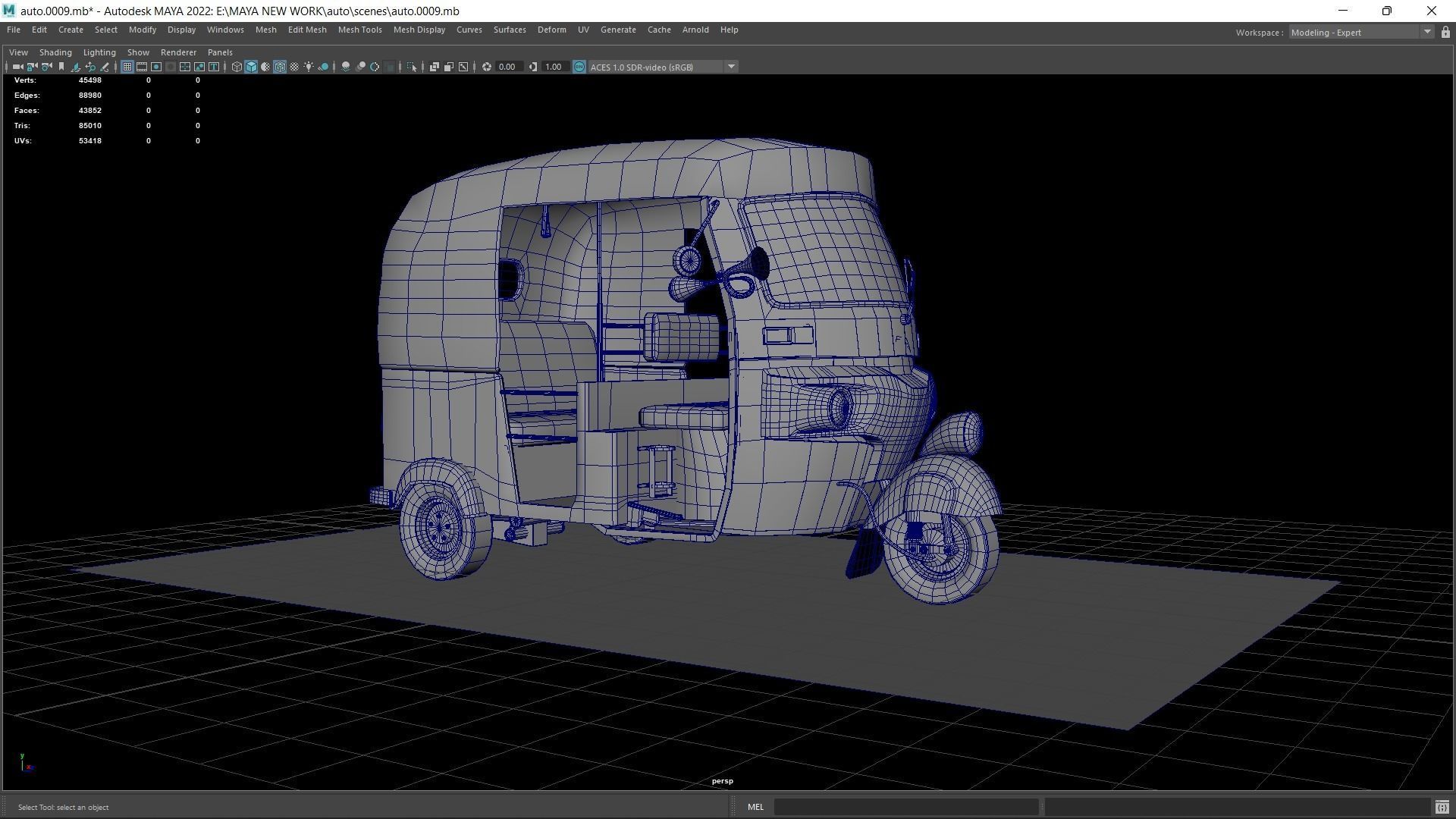The height and width of the screenshot is (819, 1456).
Task: Click the exposure value field 0.00
Action: pyautogui.click(x=509, y=67)
